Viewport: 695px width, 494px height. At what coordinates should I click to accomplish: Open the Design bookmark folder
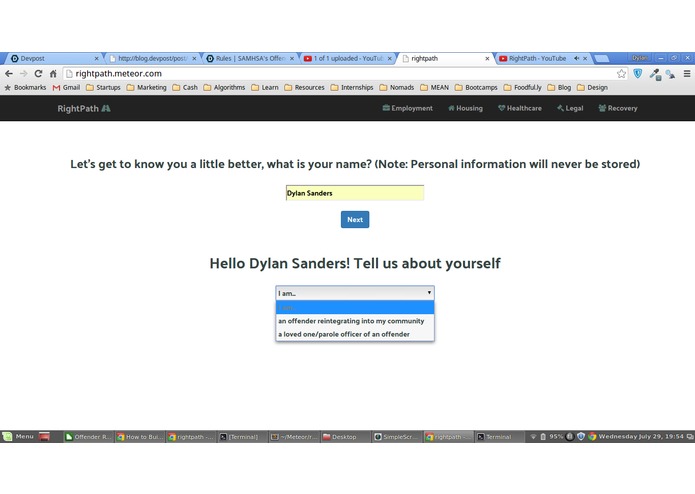pyautogui.click(x=592, y=88)
